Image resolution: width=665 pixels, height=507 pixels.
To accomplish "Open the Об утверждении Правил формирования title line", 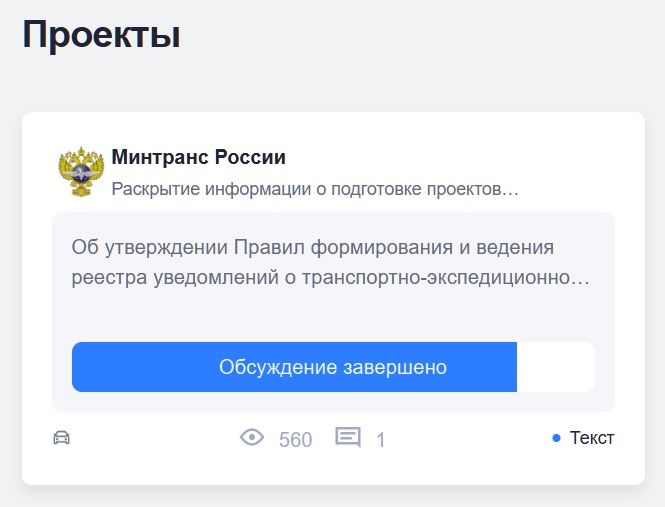I will point(312,247).
